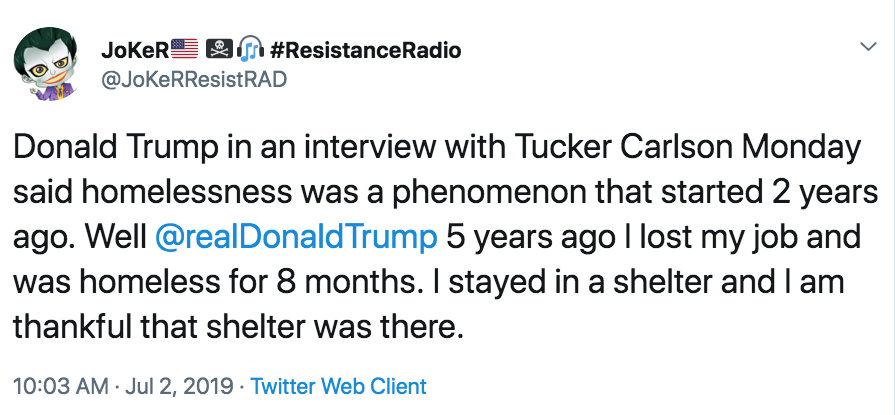Click the American flag emoji in name

184,50
